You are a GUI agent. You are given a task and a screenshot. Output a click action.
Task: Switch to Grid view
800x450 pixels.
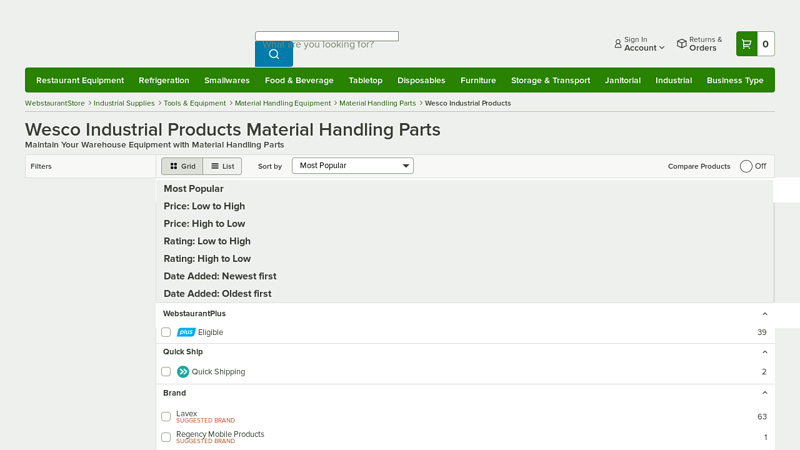coord(182,166)
